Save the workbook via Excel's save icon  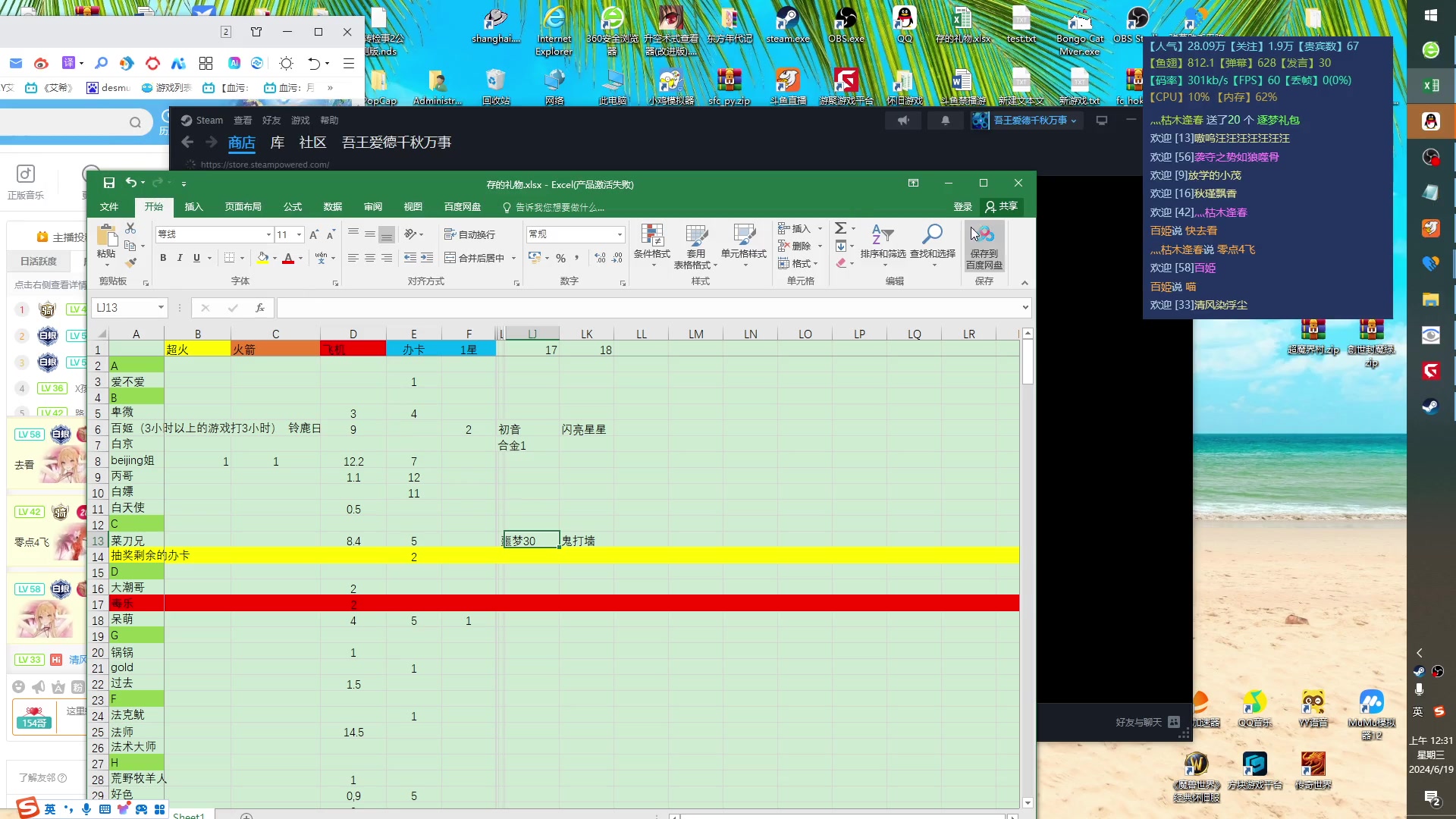coord(109,184)
